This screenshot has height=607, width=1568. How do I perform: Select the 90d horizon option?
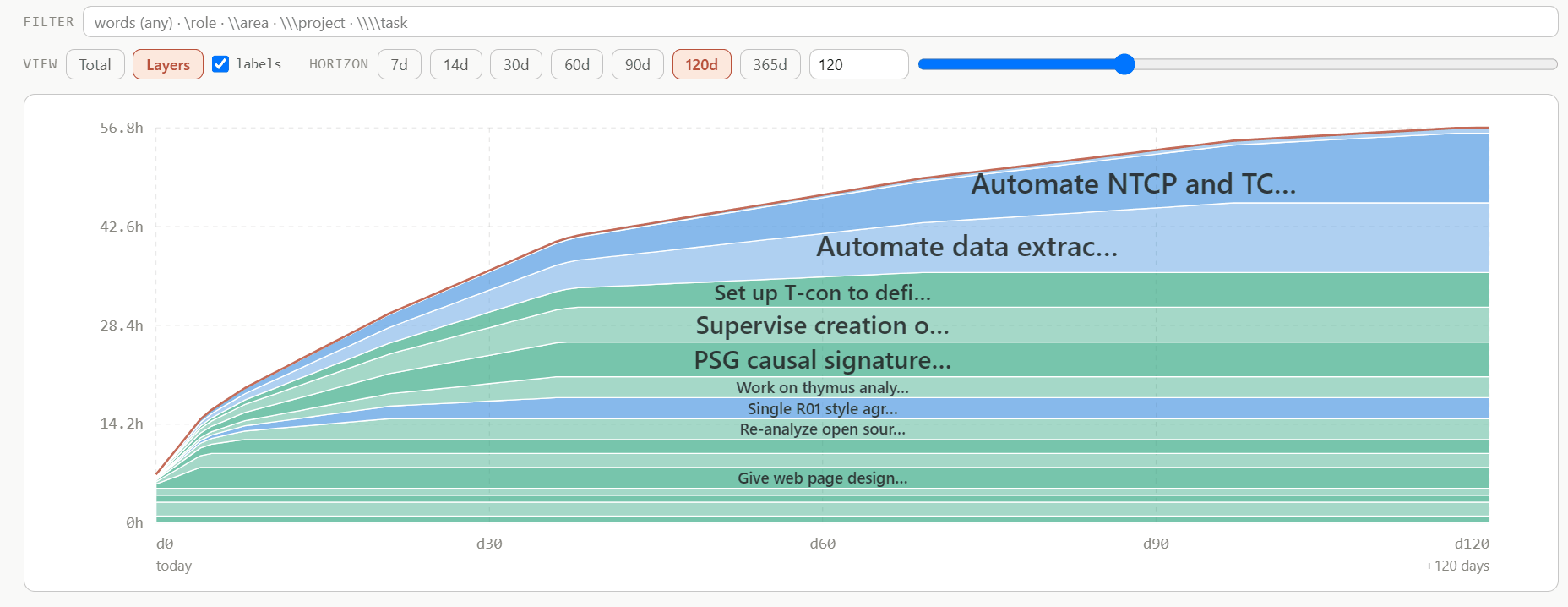coord(638,64)
